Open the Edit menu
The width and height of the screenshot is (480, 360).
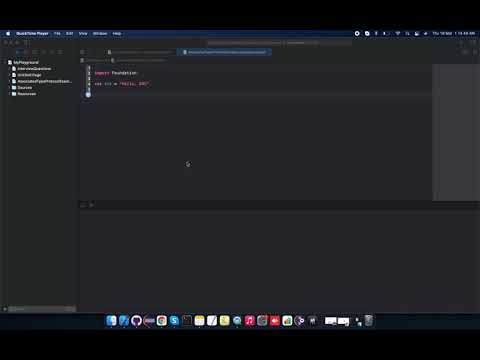[69, 34]
